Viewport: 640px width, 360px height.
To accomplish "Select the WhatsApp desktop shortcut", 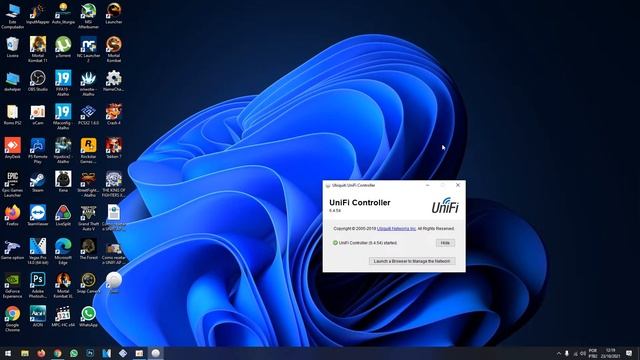I will click(x=88, y=316).
